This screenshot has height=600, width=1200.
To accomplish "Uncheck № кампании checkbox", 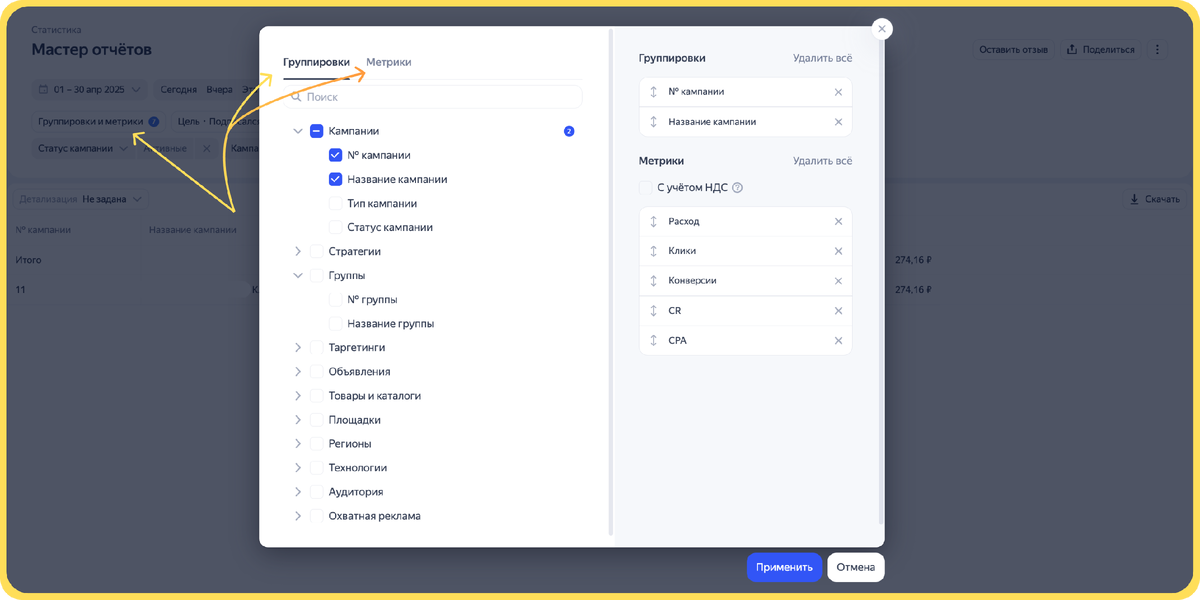I will pos(335,155).
